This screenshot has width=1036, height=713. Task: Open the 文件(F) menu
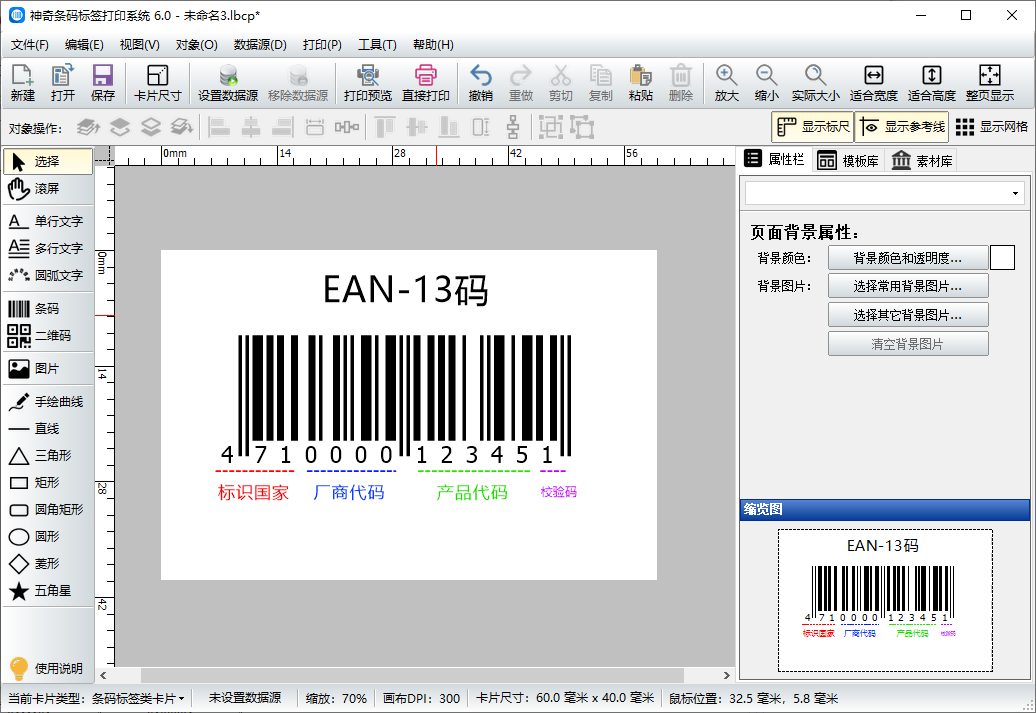(x=30, y=45)
